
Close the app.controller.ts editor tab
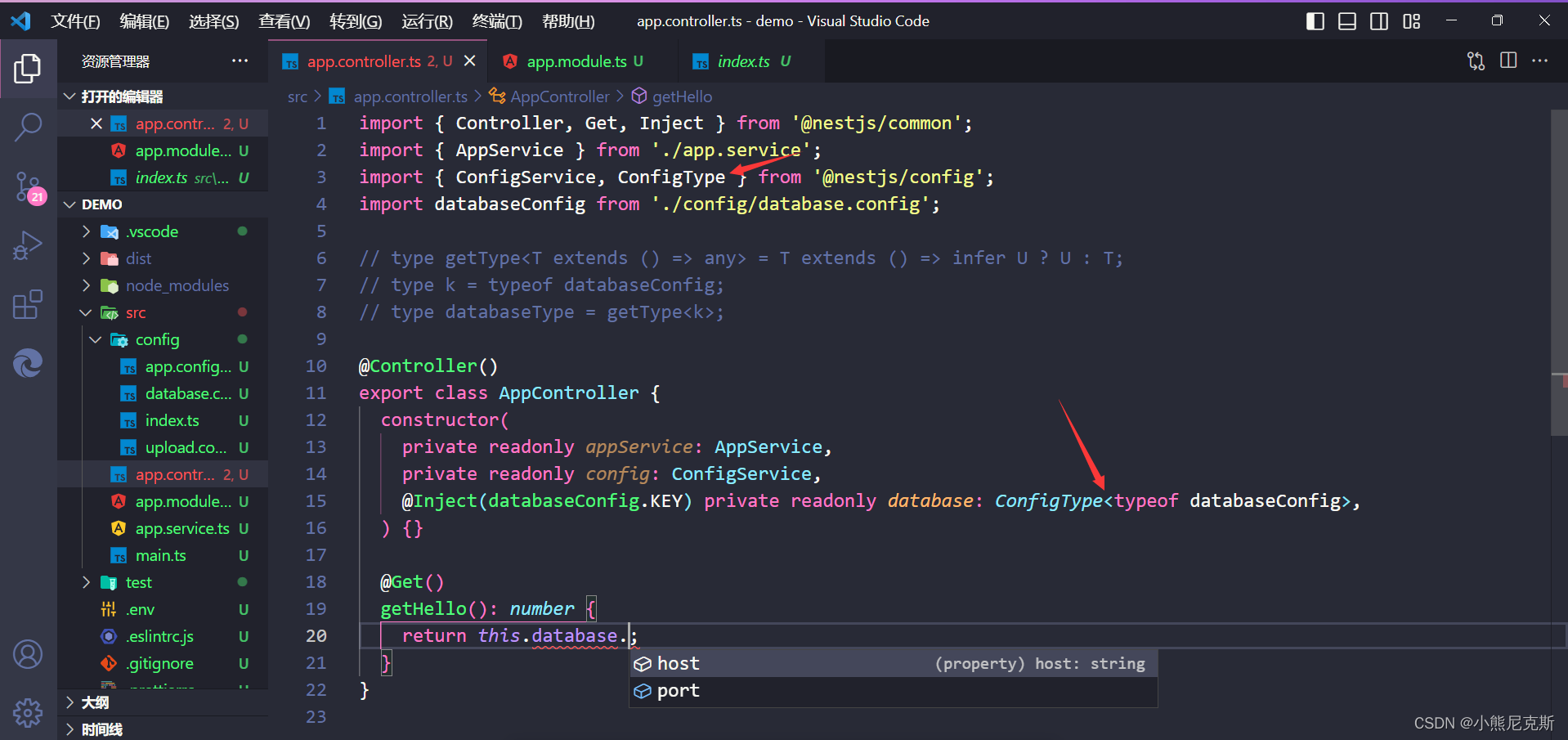[470, 61]
